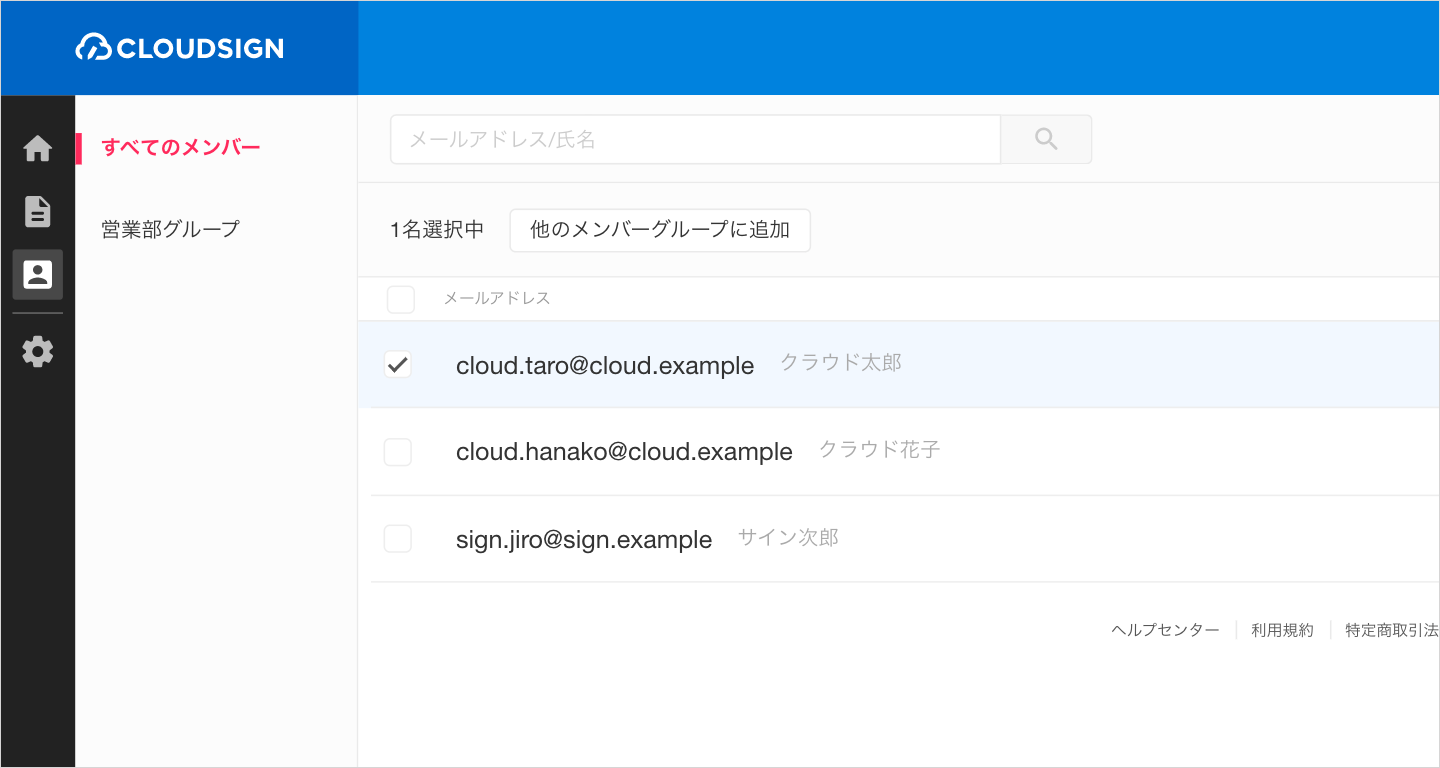Click the CloudSign logo
The height and width of the screenshot is (768, 1440).
tap(180, 48)
